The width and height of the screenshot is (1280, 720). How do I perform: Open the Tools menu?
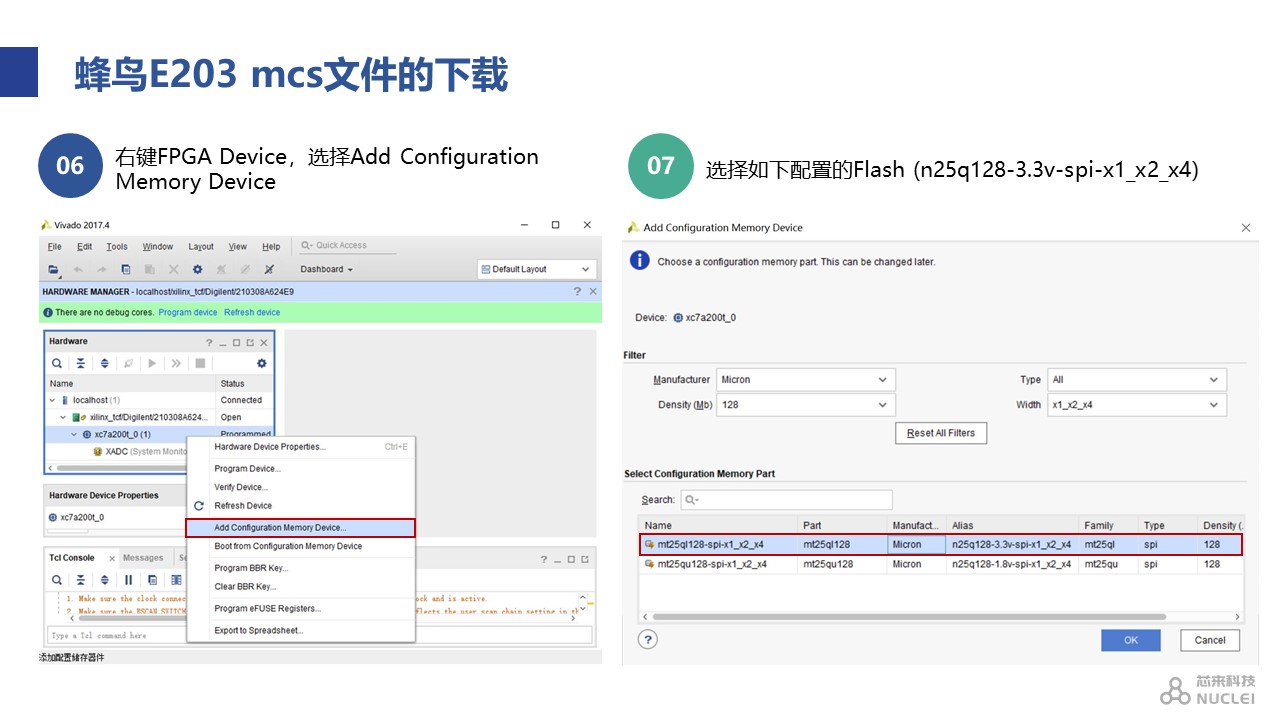click(x=117, y=247)
